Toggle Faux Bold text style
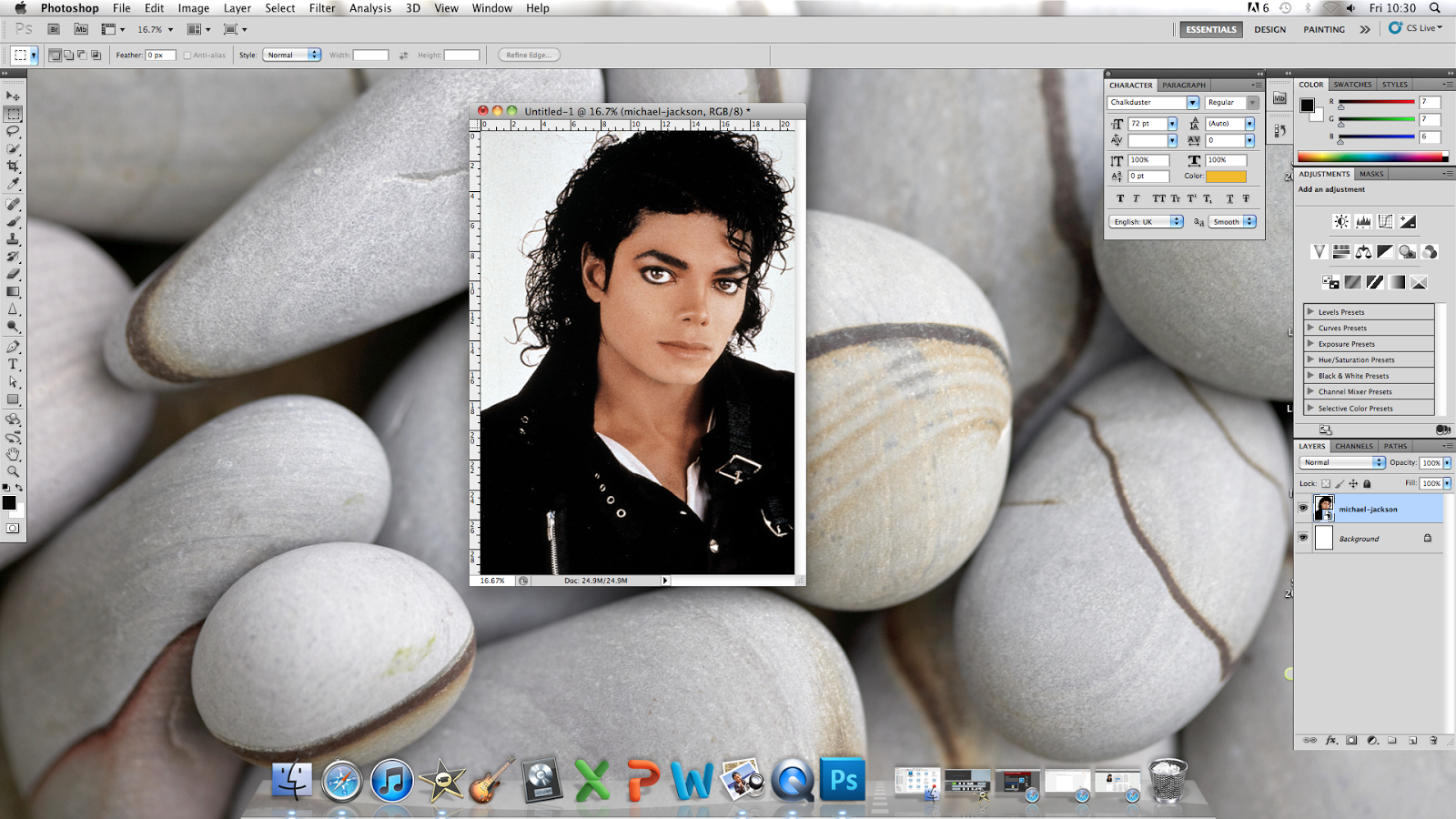The height and width of the screenshot is (819, 1456). (1120, 198)
